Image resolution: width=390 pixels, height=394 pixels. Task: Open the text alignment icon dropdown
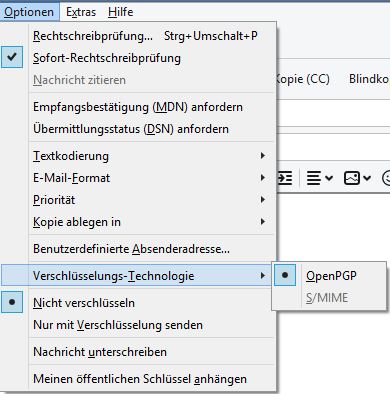319,178
